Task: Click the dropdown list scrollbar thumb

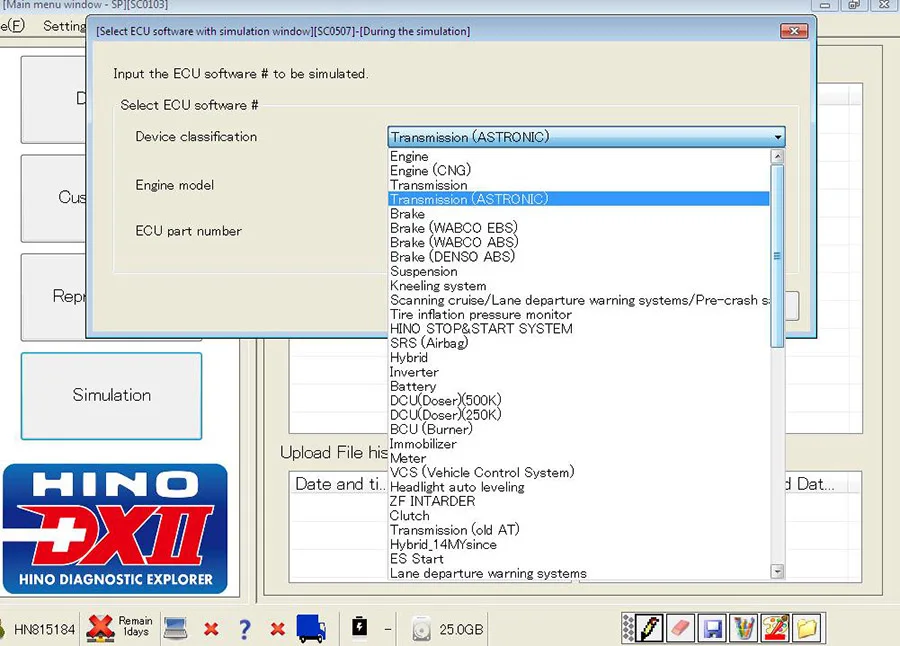Action: [777, 256]
